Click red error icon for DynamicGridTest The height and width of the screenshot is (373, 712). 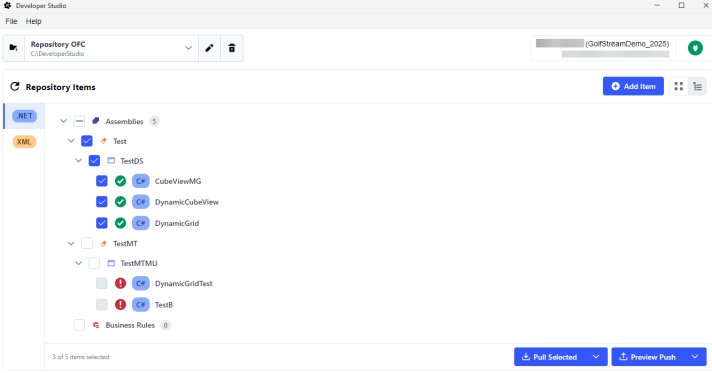pyautogui.click(x=120, y=283)
